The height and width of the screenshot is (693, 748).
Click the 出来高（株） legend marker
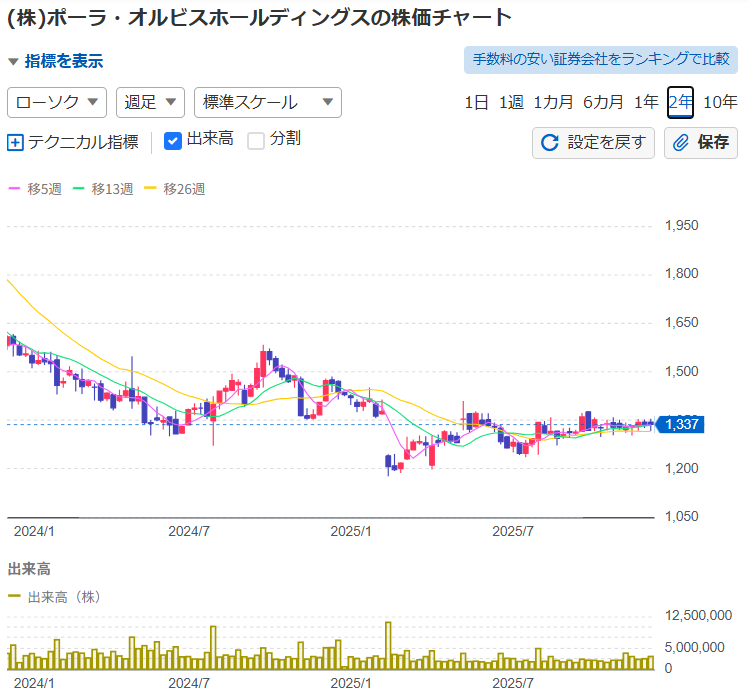(x=15, y=597)
